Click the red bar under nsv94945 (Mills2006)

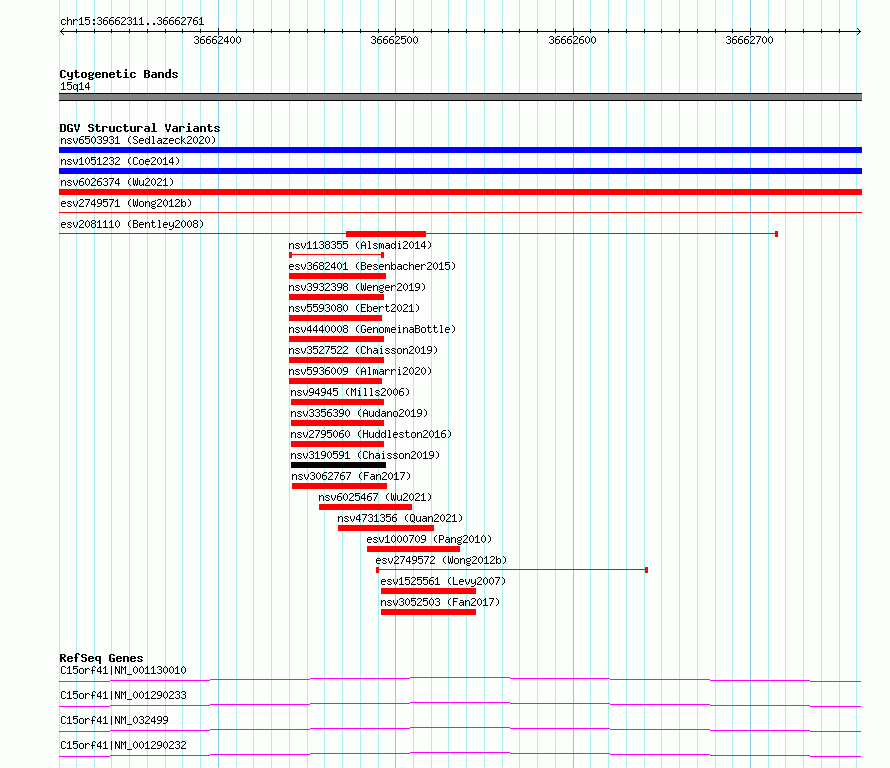point(337,402)
